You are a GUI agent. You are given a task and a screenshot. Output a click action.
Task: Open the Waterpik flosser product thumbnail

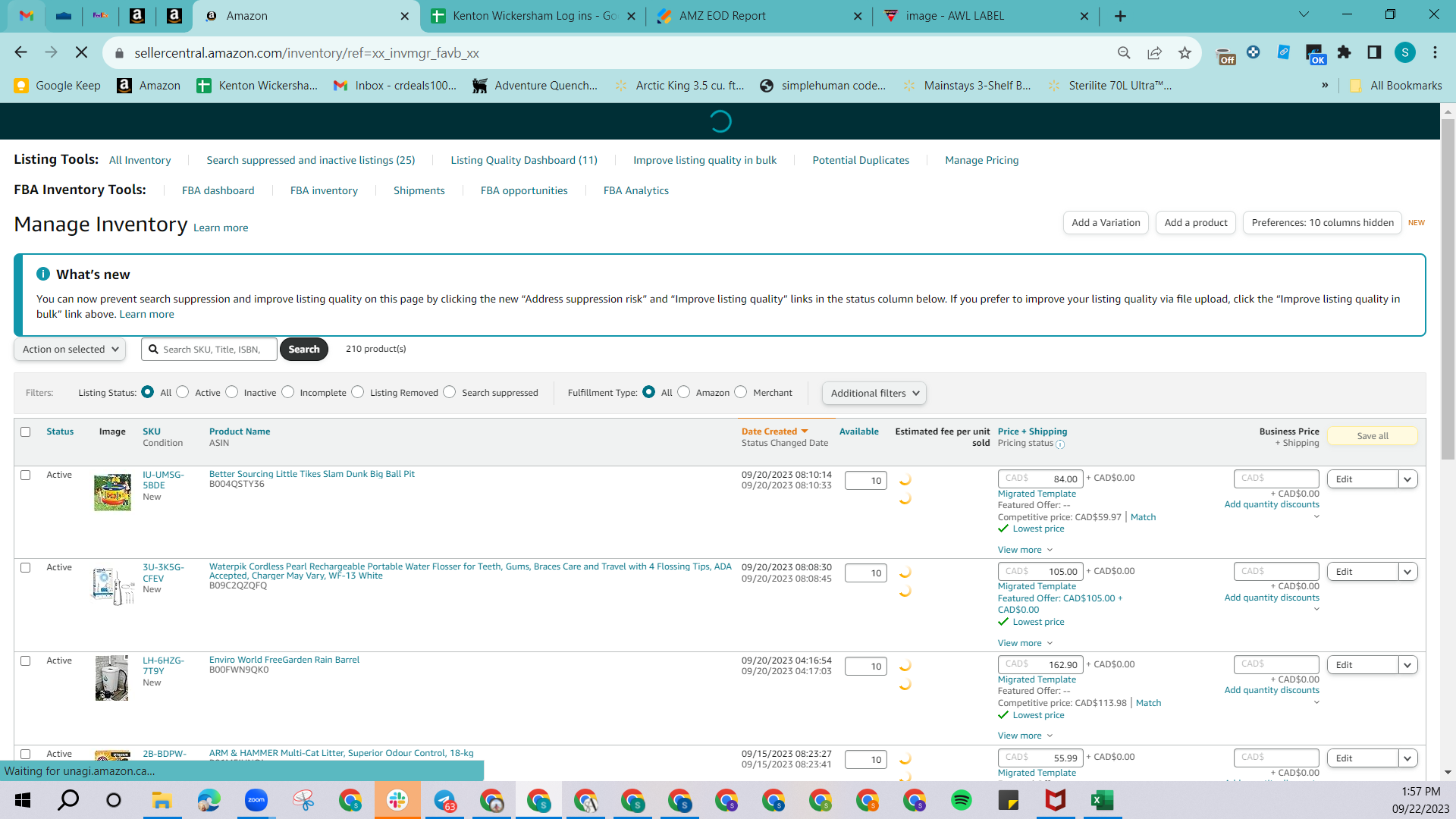[x=113, y=585]
